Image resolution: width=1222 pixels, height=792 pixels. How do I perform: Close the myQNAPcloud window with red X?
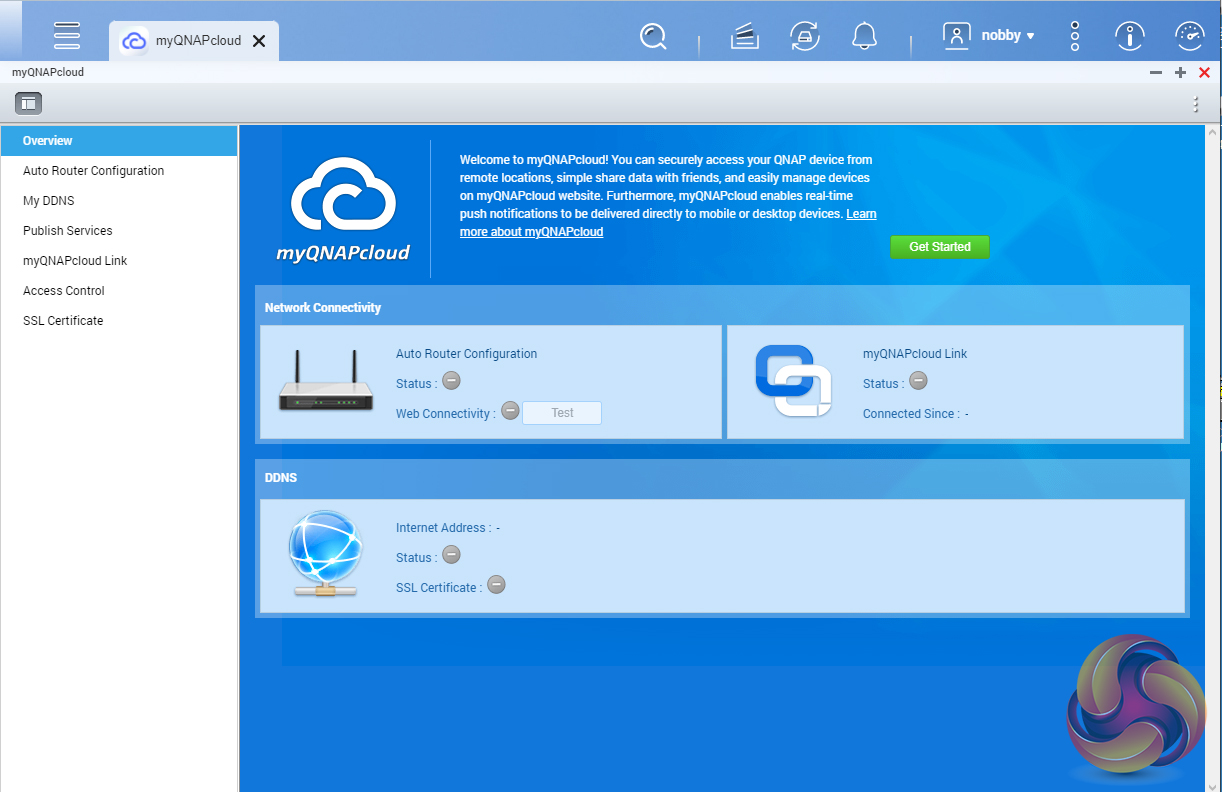(1204, 73)
